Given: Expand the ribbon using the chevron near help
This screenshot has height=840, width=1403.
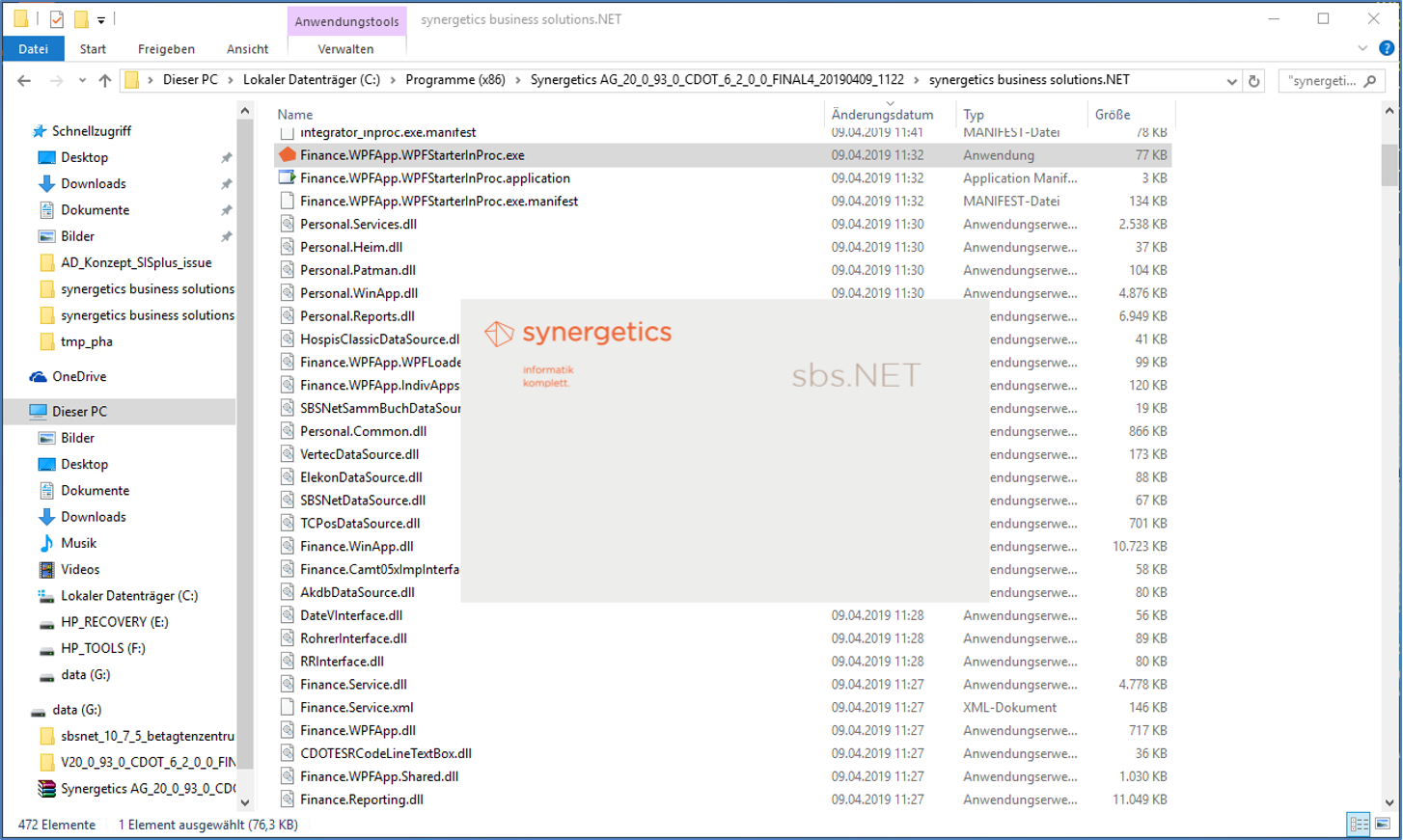Looking at the screenshot, I should pyautogui.click(x=1362, y=48).
